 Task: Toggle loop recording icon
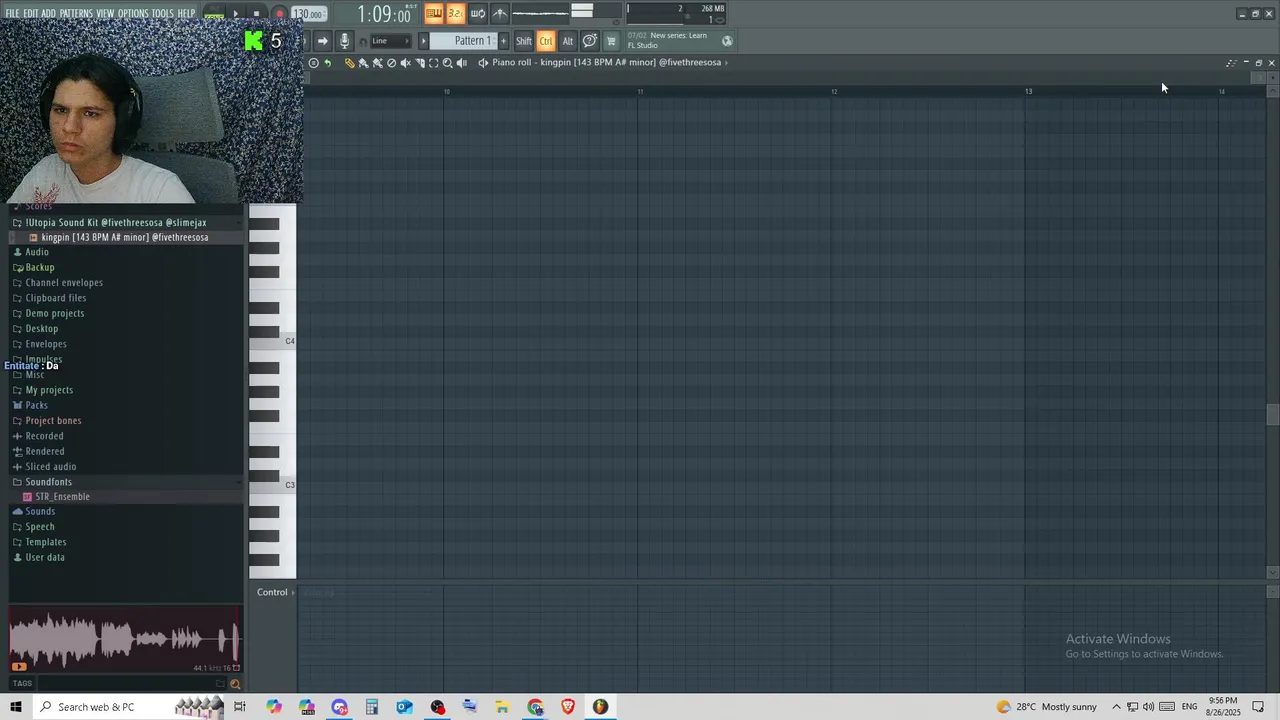pyautogui.click(x=478, y=13)
